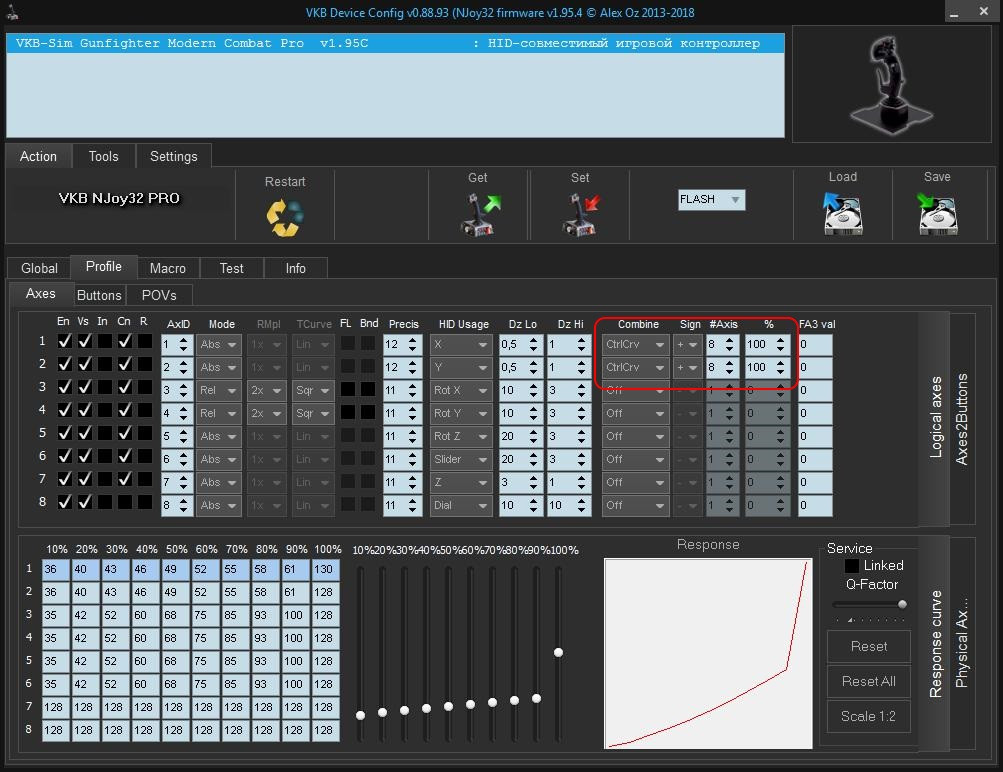Click the Response curve graph

708,653
